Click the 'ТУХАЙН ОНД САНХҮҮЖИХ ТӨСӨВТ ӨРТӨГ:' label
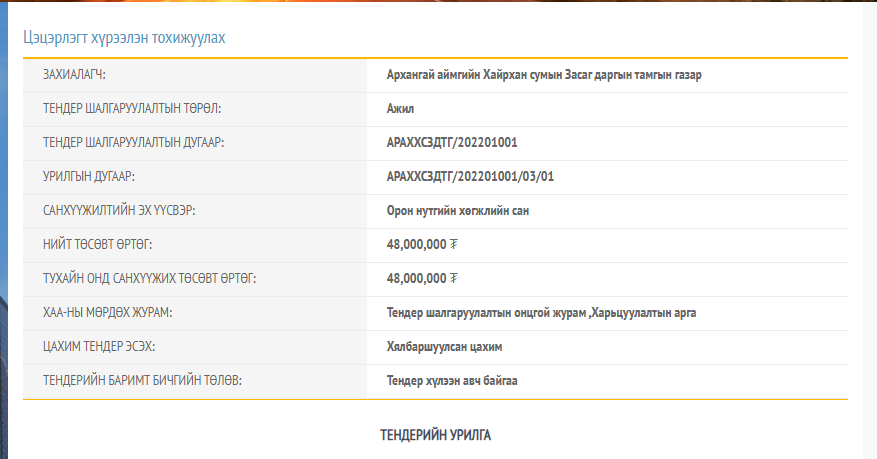The height and width of the screenshot is (459, 877). pyautogui.click(x=142, y=278)
